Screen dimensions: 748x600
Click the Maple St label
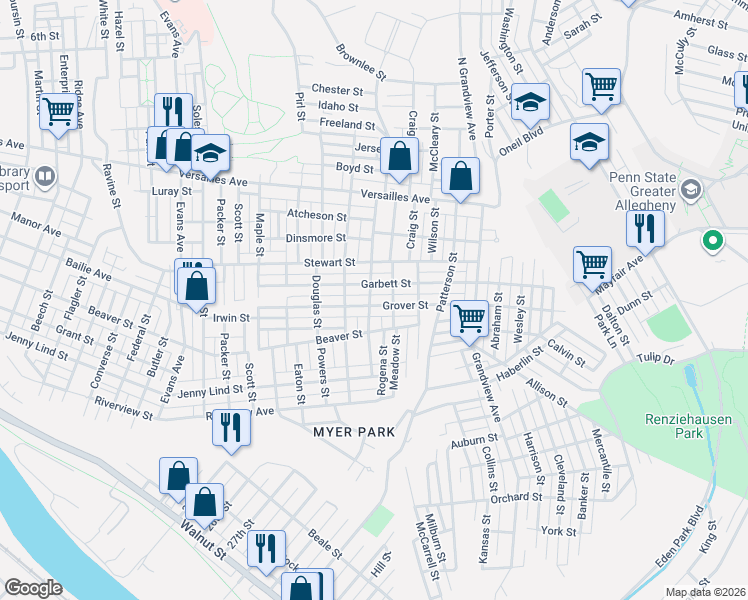click(260, 234)
